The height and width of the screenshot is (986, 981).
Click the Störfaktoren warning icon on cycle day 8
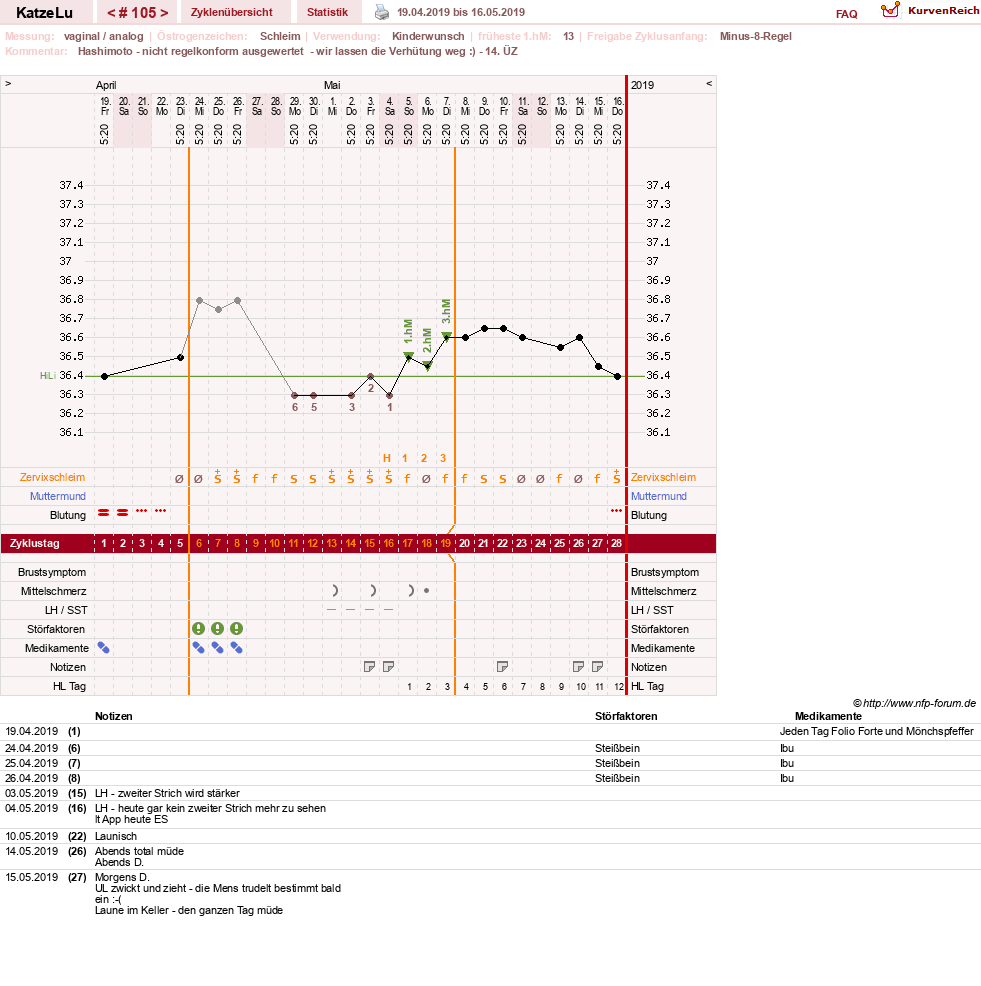(x=236, y=629)
